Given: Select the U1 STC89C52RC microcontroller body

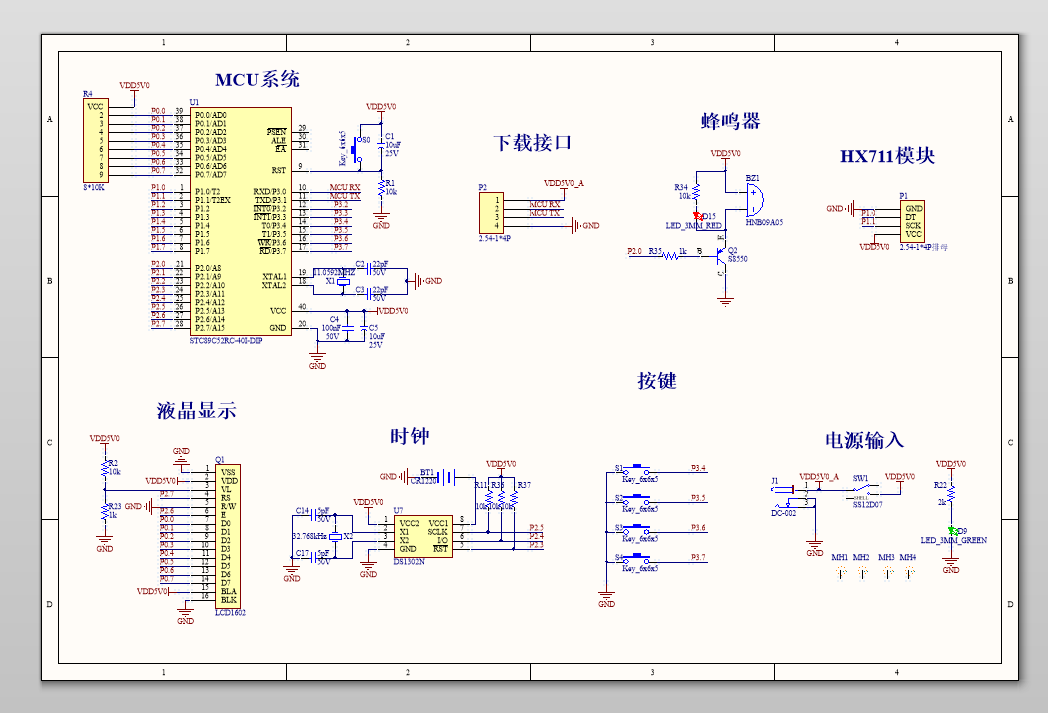Looking at the screenshot, I should [241, 221].
